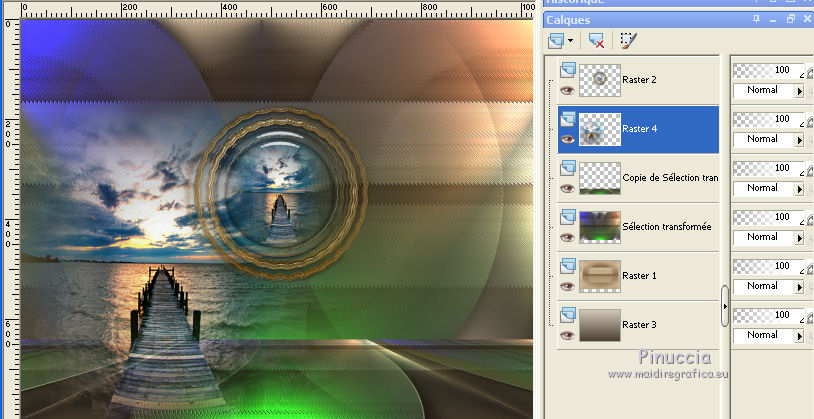This screenshot has height=419, width=814.
Task: Click the Raster 4 layer type icon
Action: (x=568, y=119)
